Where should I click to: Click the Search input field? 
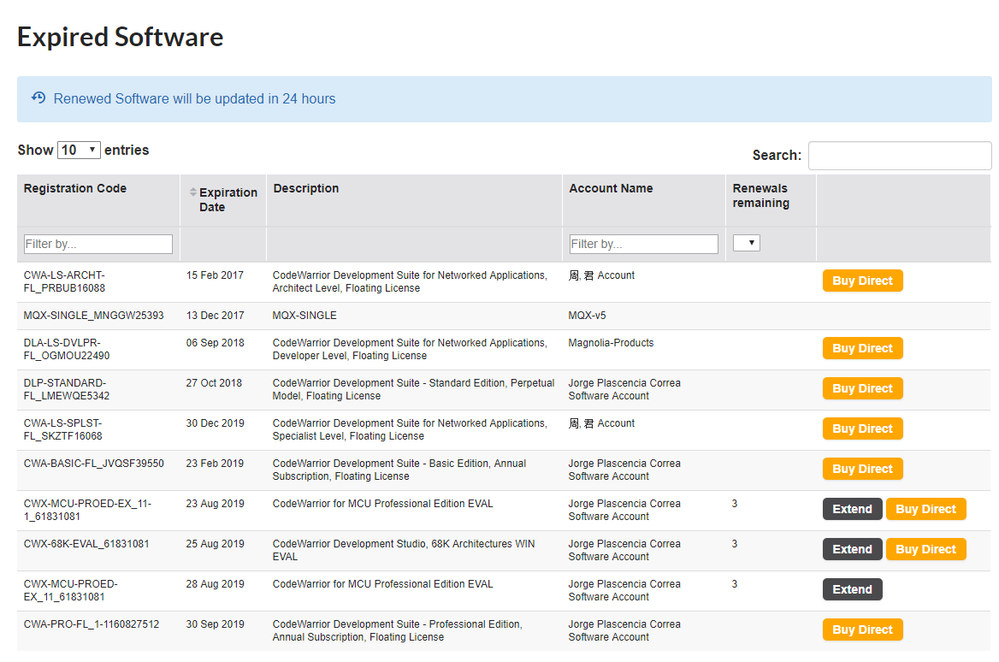[899, 155]
